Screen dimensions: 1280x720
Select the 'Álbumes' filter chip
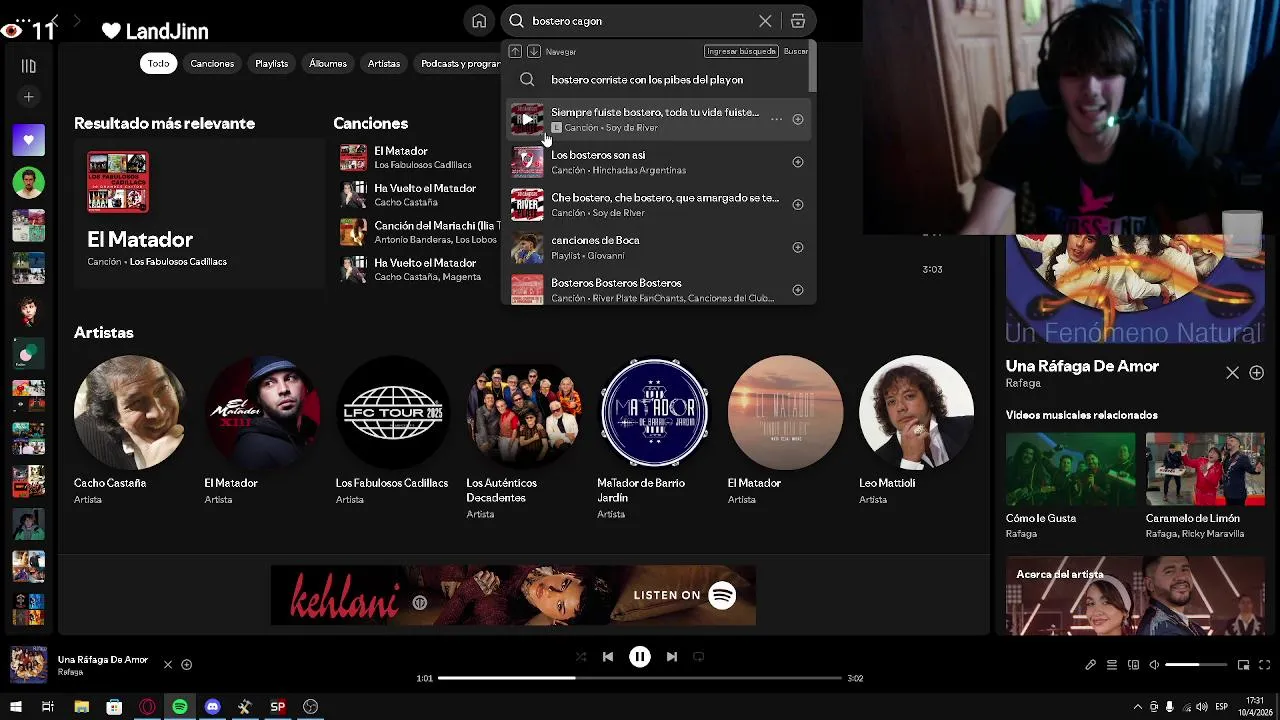pyautogui.click(x=328, y=63)
